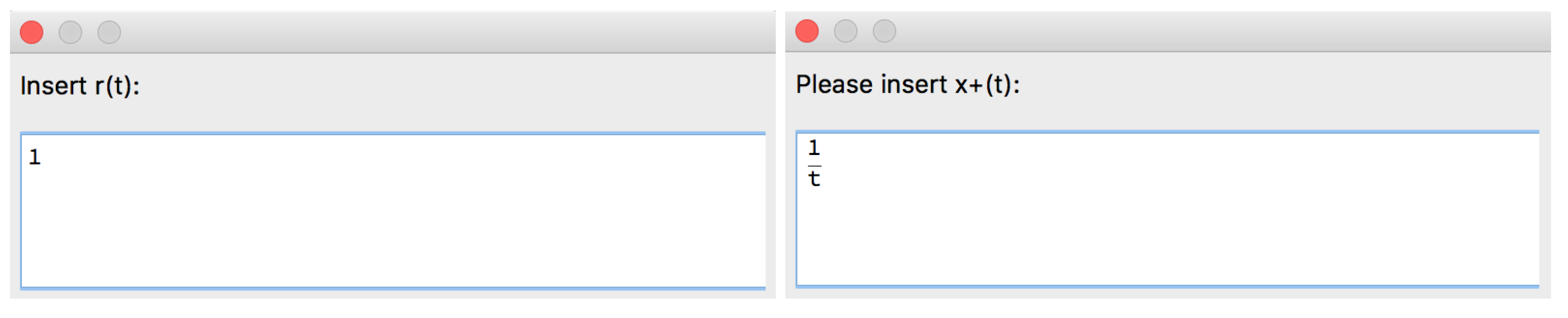Click the fraction bar in x+(t) field
Viewport: 1568px width, 318px height.
point(815,165)
